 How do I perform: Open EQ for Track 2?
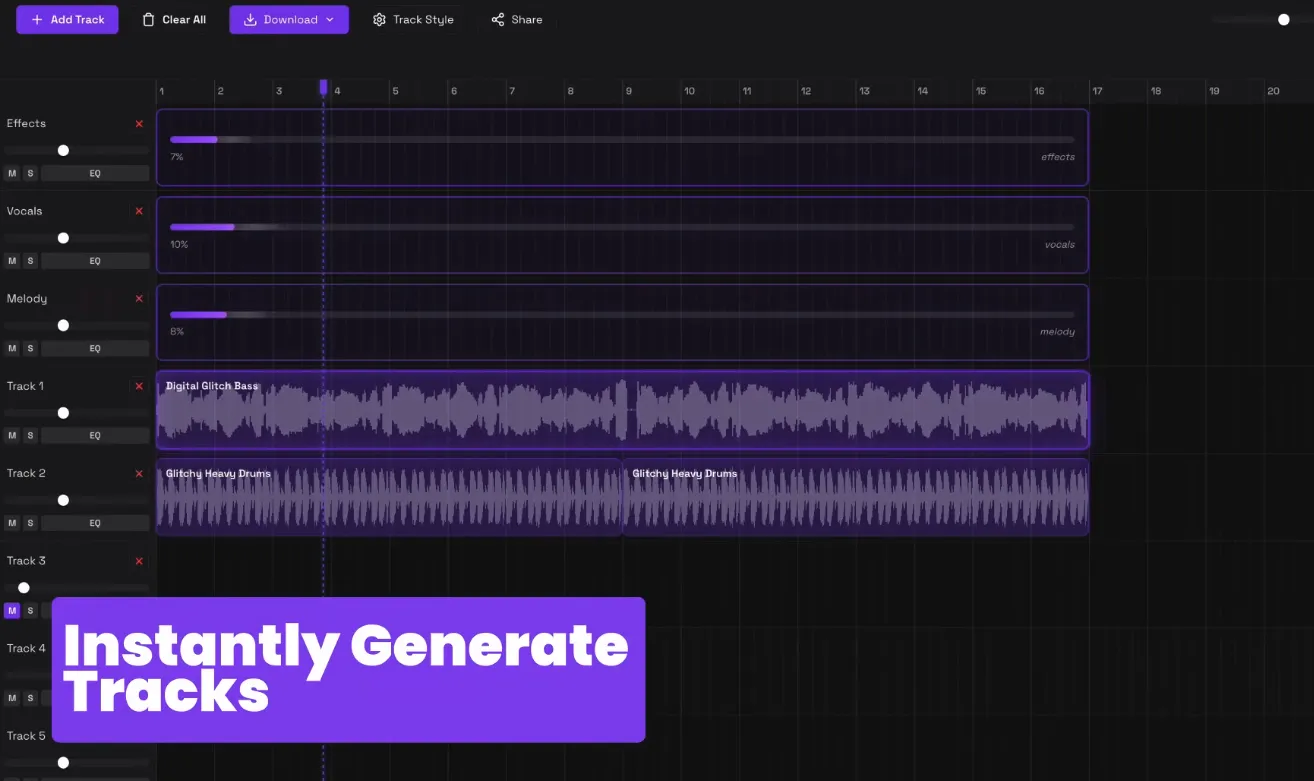[95, 523]
